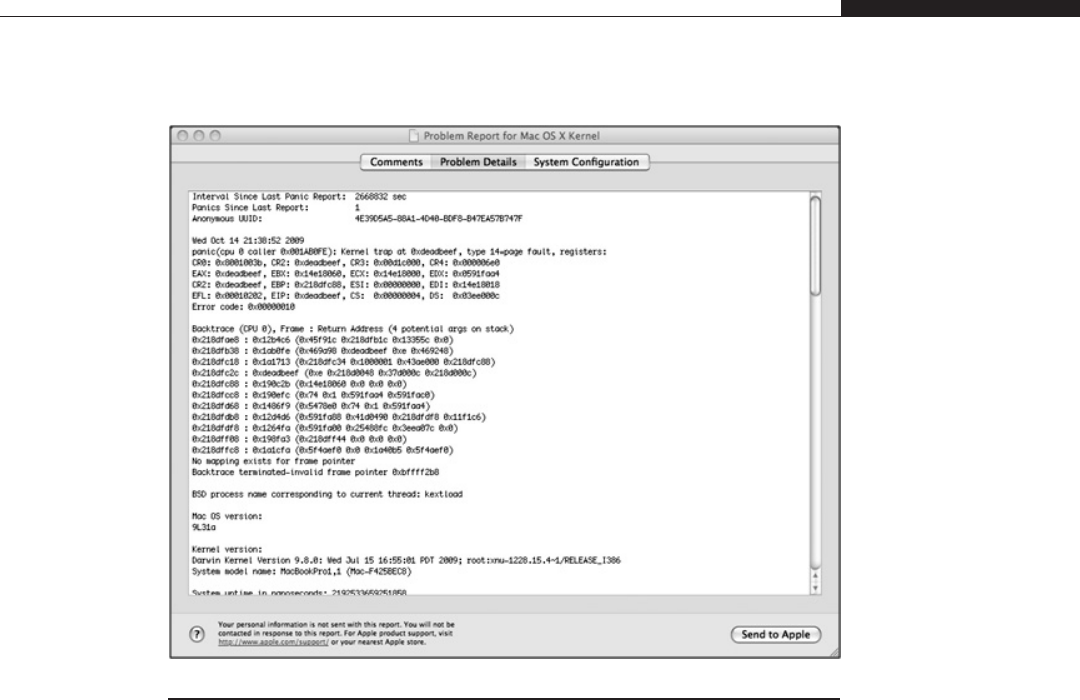The height and width of the screenshot is (700, 1080).
Task: Click 'No mapping exists for frame pointer'
Action: point(273,462)
